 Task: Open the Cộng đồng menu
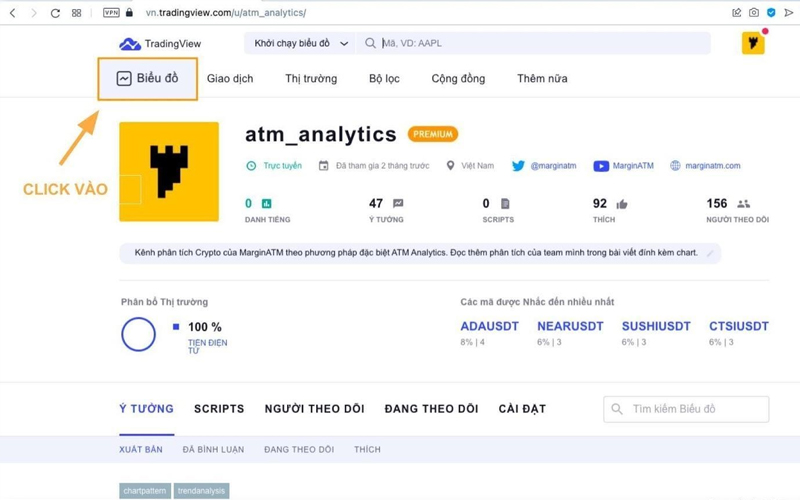pyautogui.click(x=458, y=79)
